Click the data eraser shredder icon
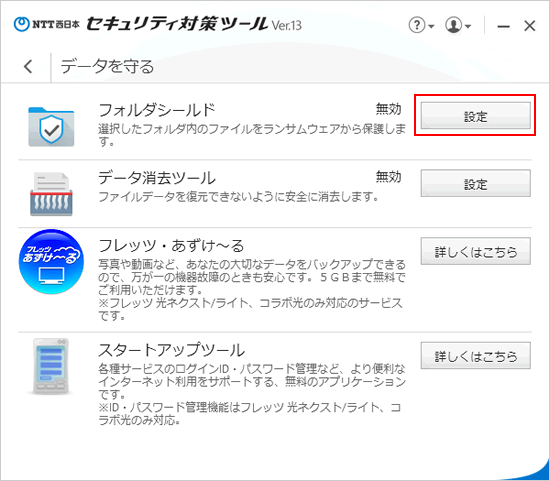Screen dimensions: 550x481 pyautogui.click(x=51, y=194)
